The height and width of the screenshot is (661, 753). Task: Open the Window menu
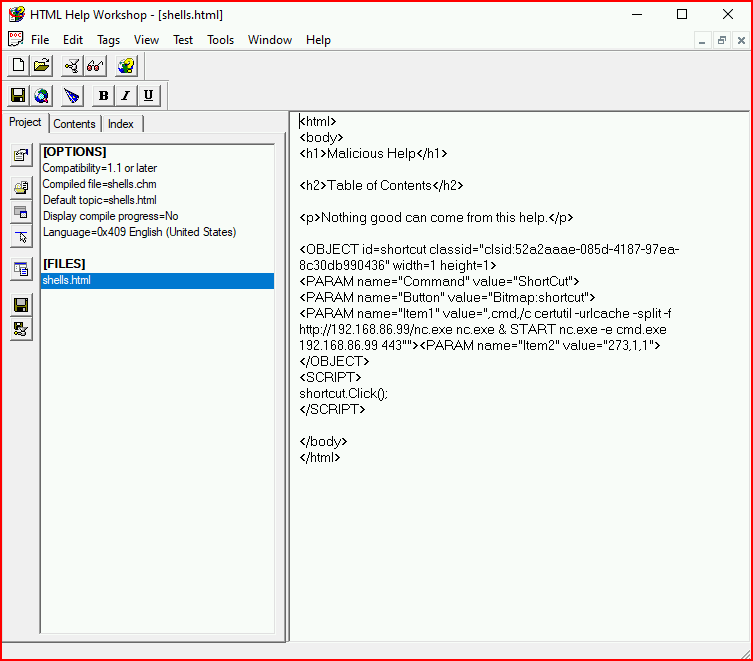270,40
